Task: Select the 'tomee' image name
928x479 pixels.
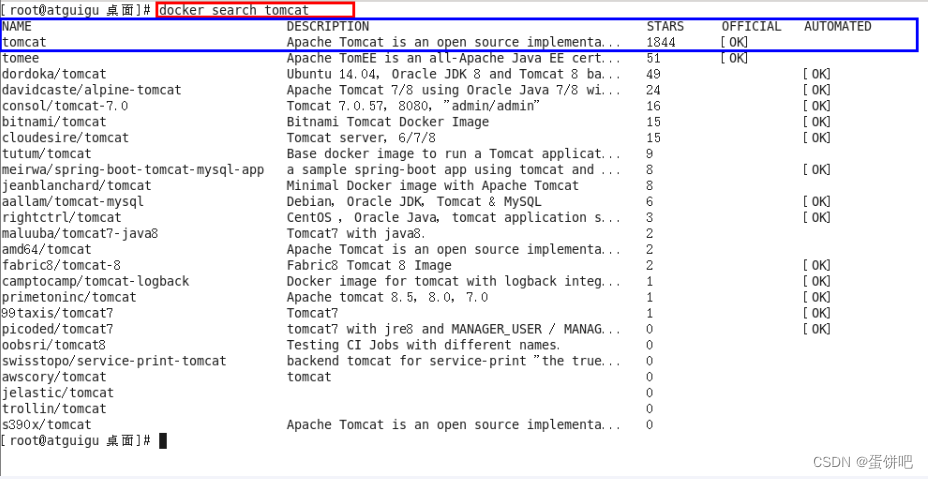Action: tap(21, 59)
